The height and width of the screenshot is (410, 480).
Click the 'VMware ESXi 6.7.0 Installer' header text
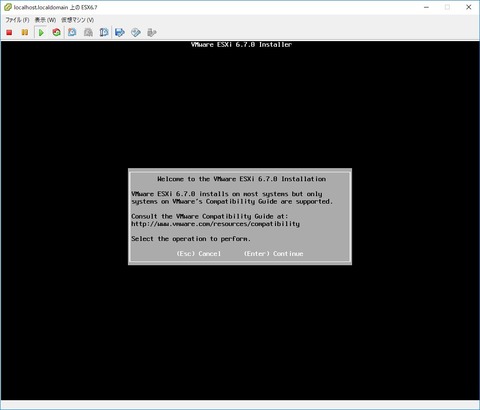pos(241,45)
